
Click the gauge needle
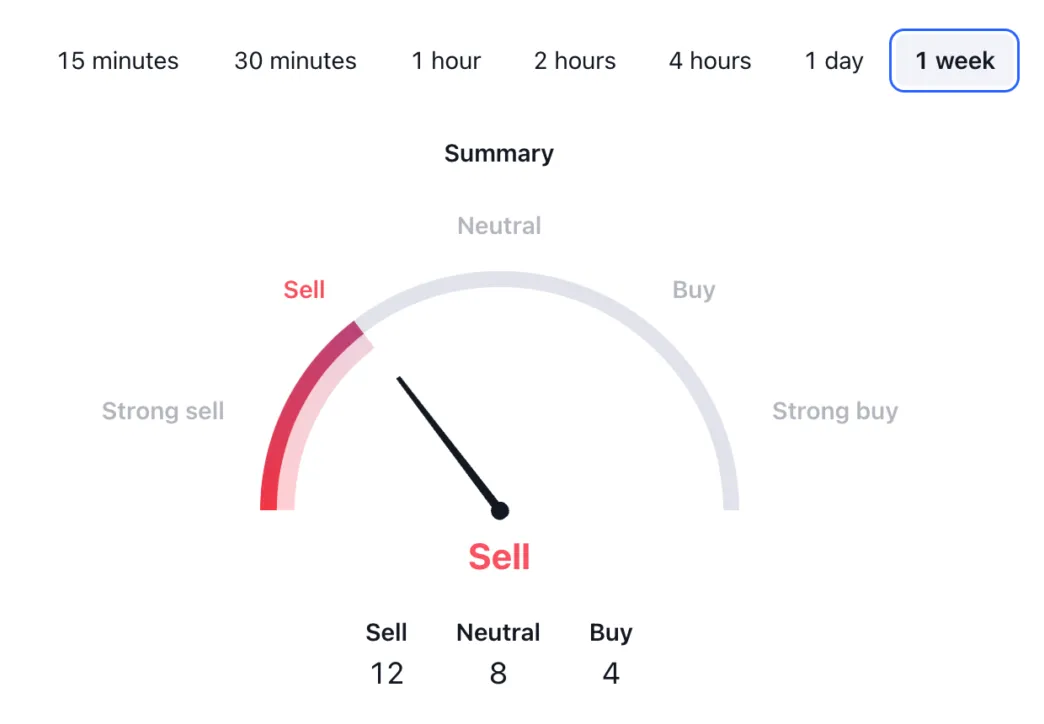pyautogui.click(x=448, y=443)
